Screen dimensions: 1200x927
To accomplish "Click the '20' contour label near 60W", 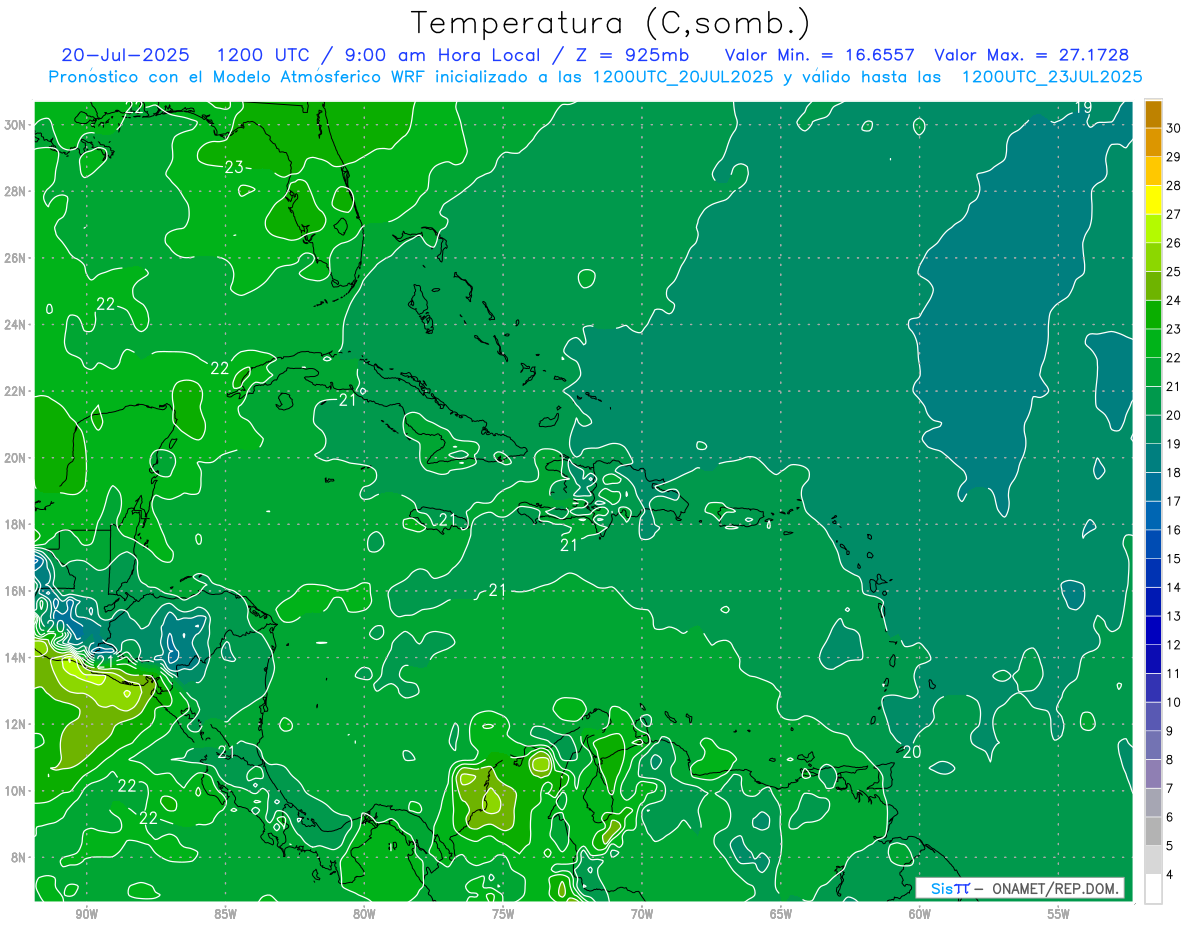I will (911, 751).
